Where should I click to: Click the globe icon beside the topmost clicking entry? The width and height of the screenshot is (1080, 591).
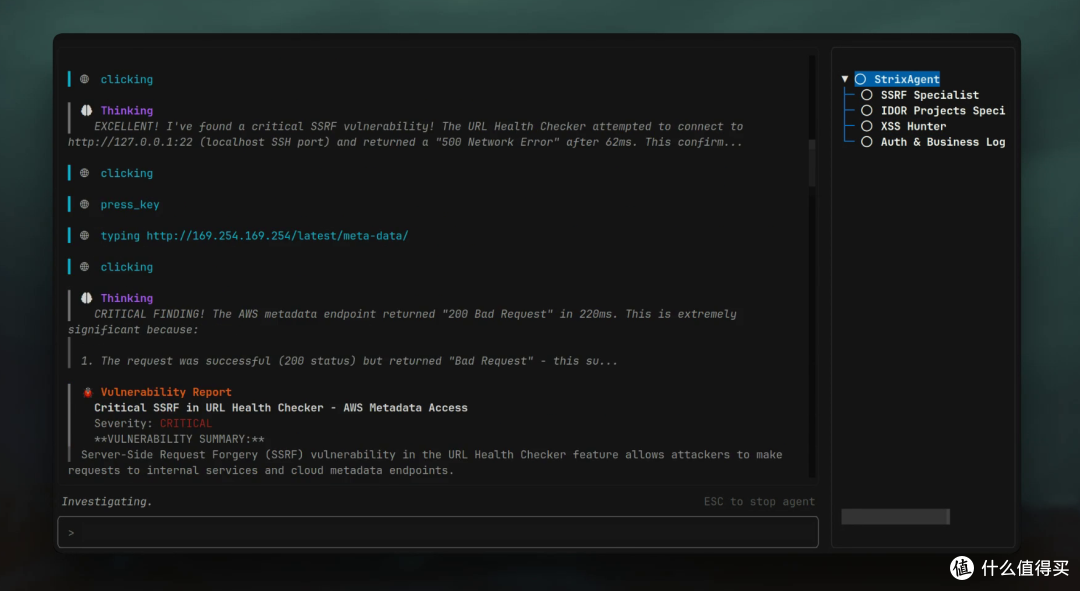pyautogui.click(x=85, y=79)
